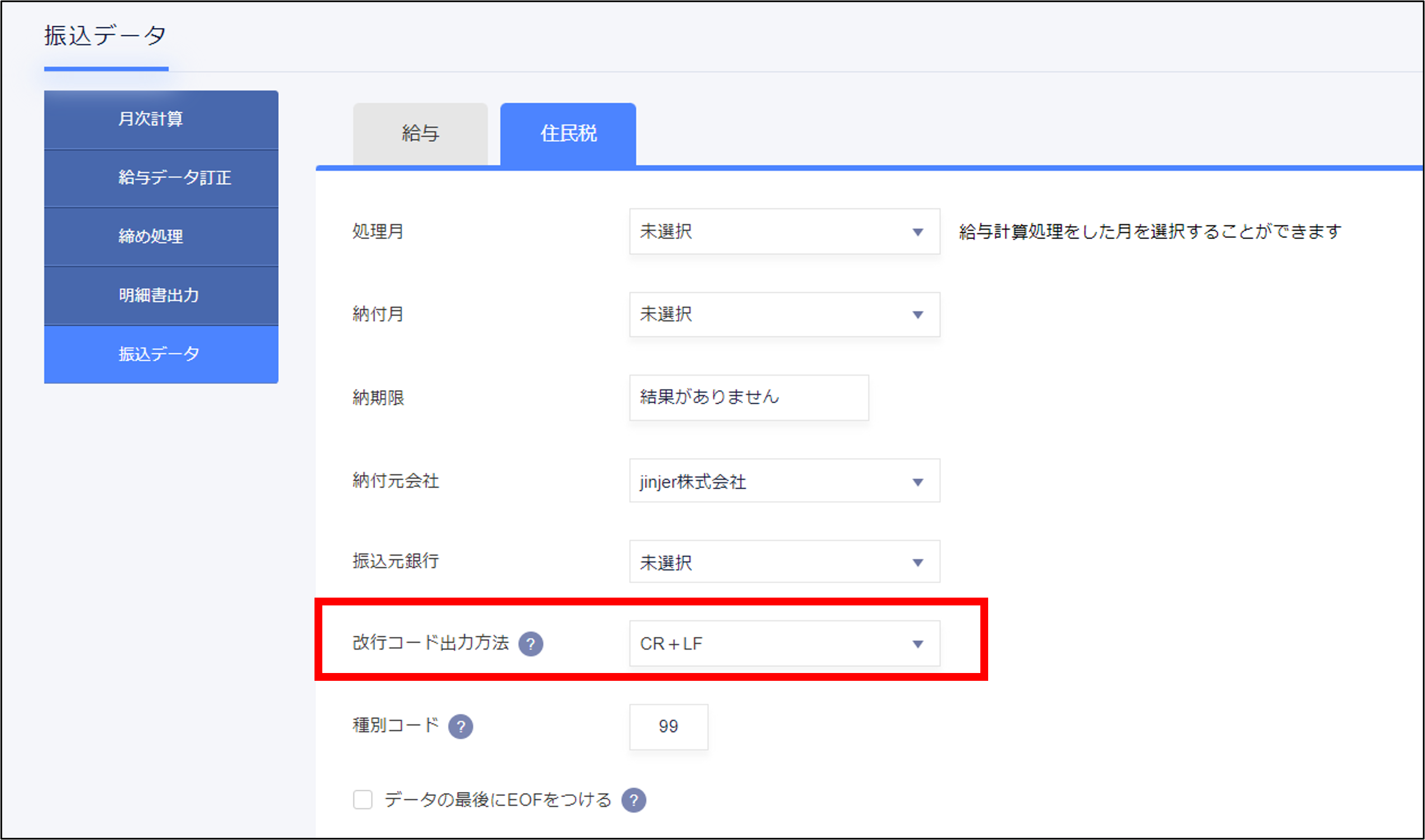
Task: Click help icon next to 種別コード
Action: [460, 726]
